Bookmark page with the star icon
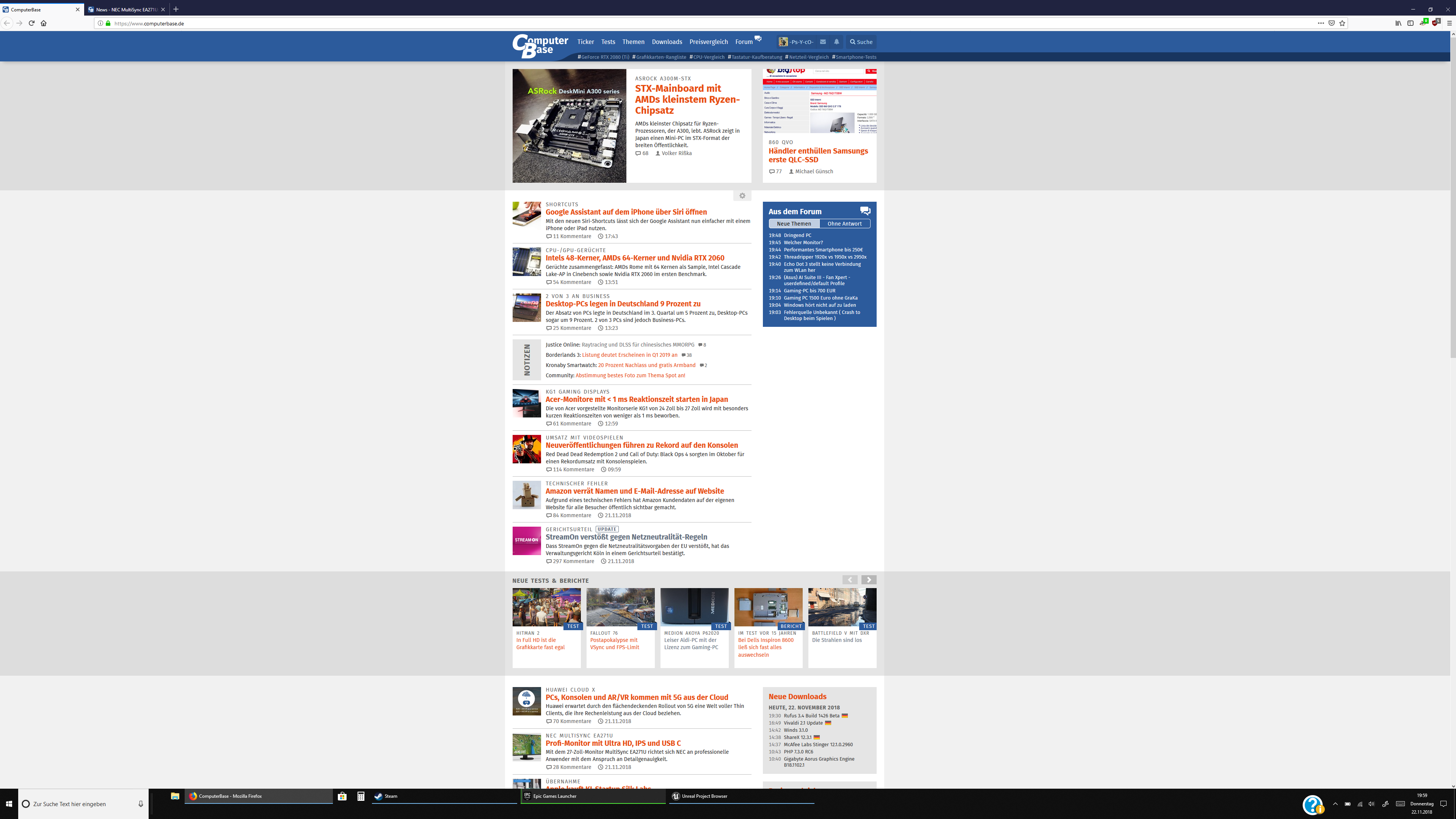 tap(1342, 23)
